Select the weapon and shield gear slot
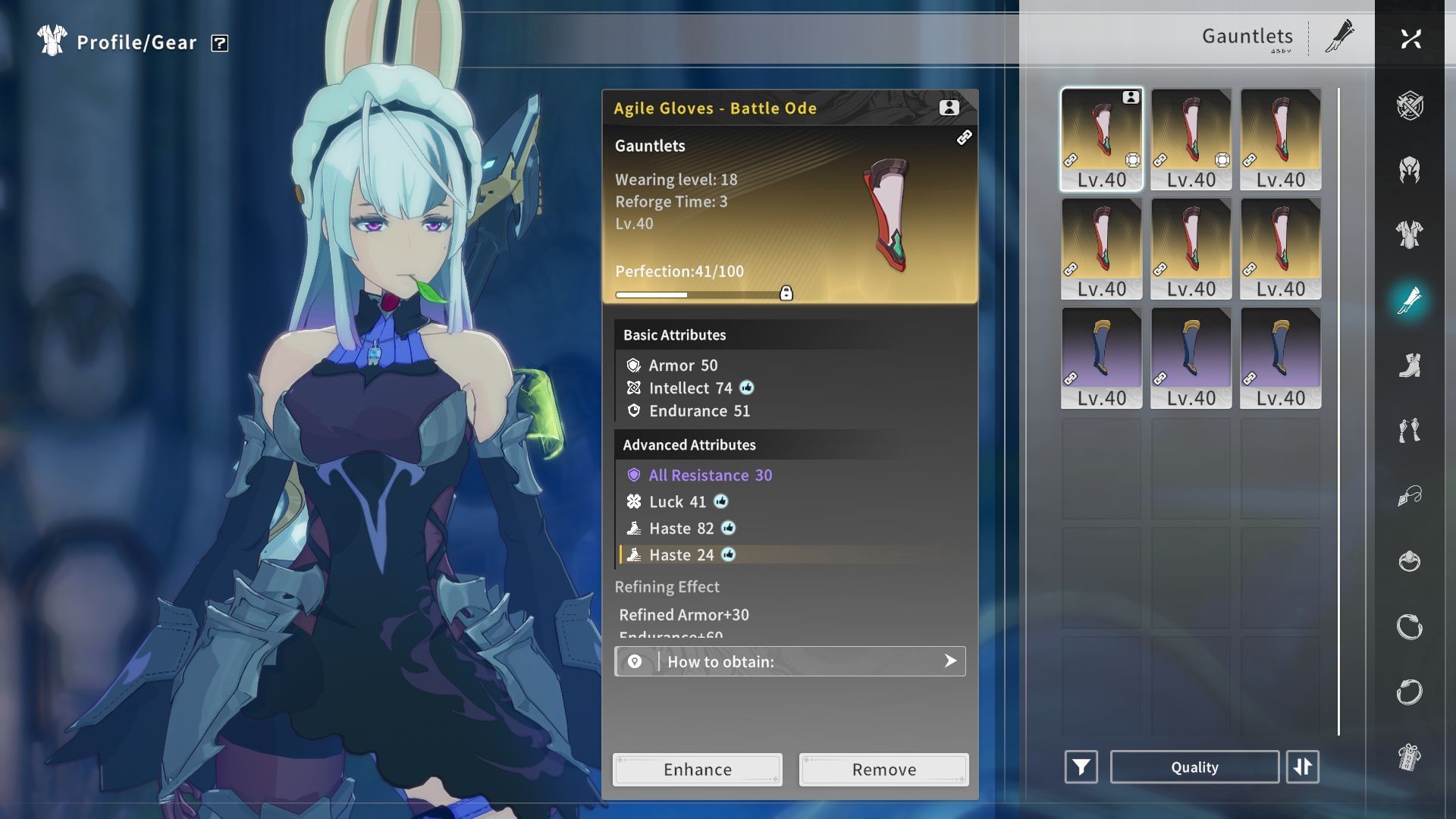1456x819 pixels. [1410, 105]
